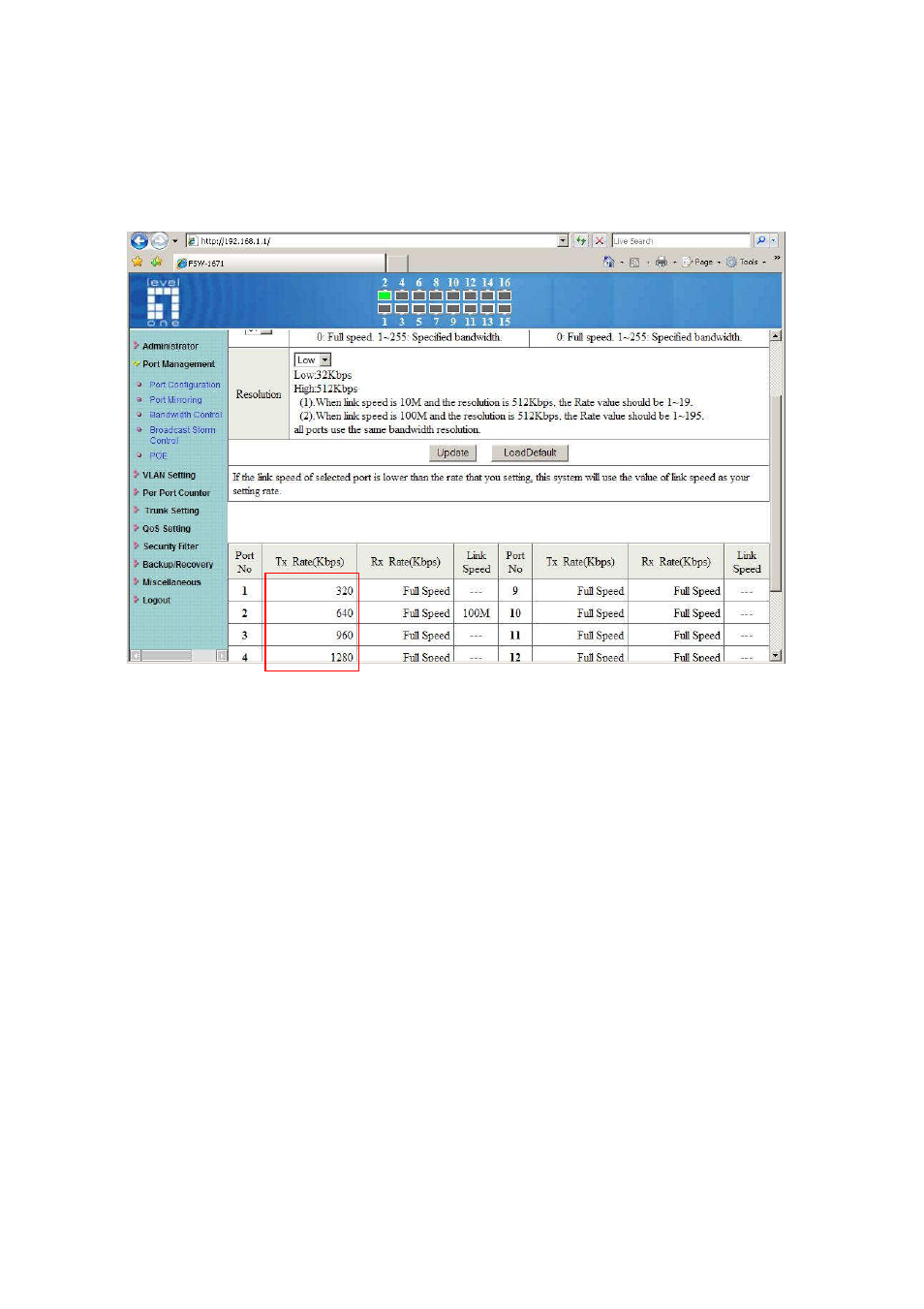Click the Add to Favorites icon
Viewport: 924px width, 1309px height.
coord(156,262)
